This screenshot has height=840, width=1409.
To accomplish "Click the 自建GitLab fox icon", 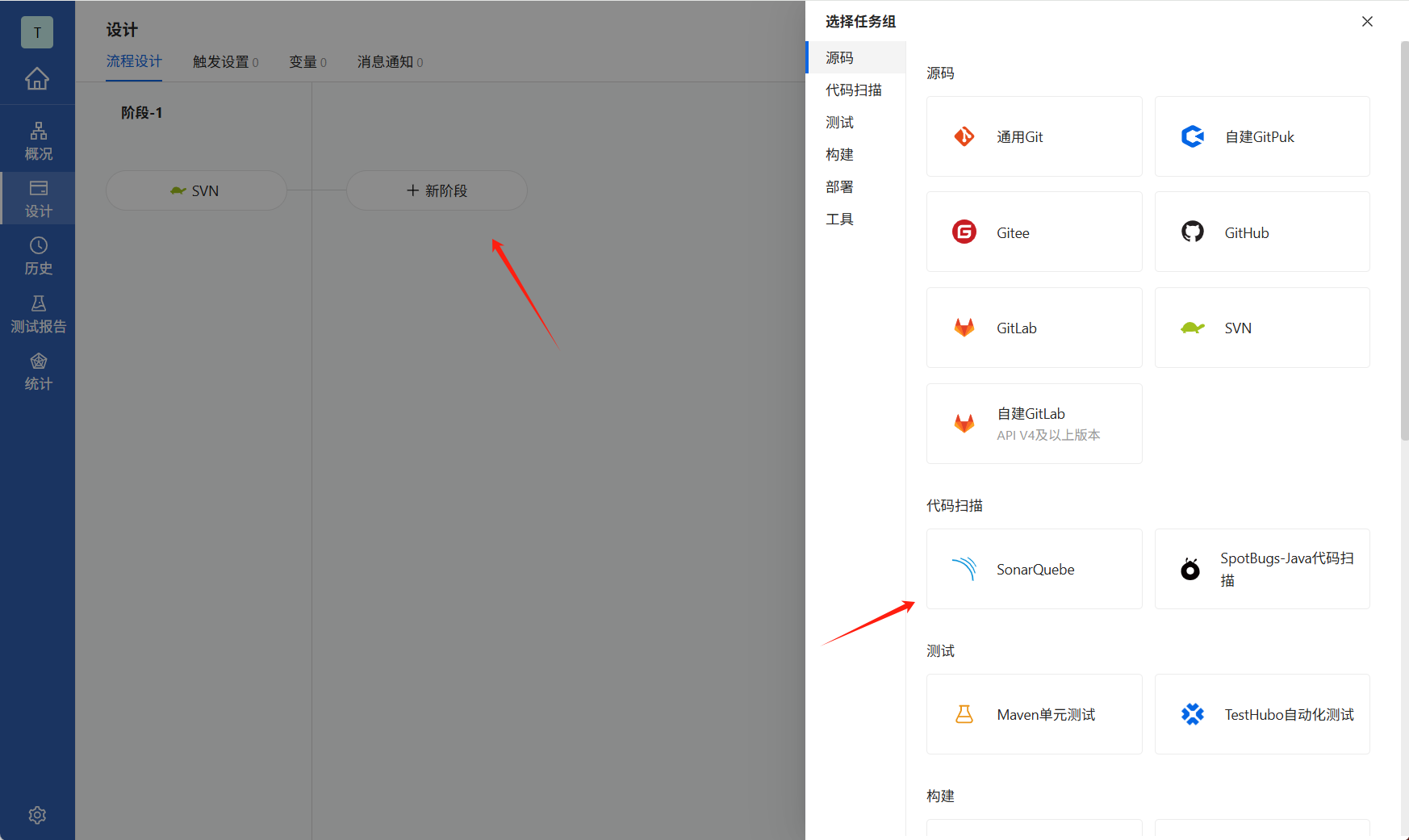I will pos(964,424).
